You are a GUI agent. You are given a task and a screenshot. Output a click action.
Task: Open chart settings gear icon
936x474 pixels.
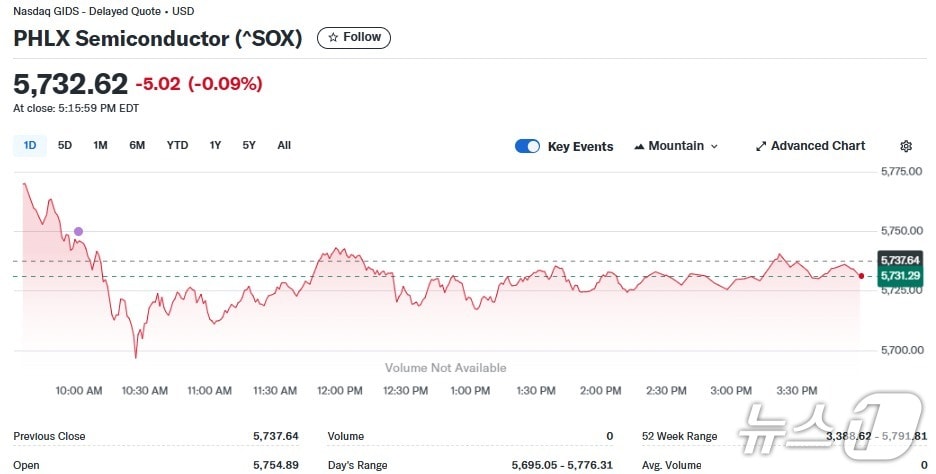click(906, 146)
